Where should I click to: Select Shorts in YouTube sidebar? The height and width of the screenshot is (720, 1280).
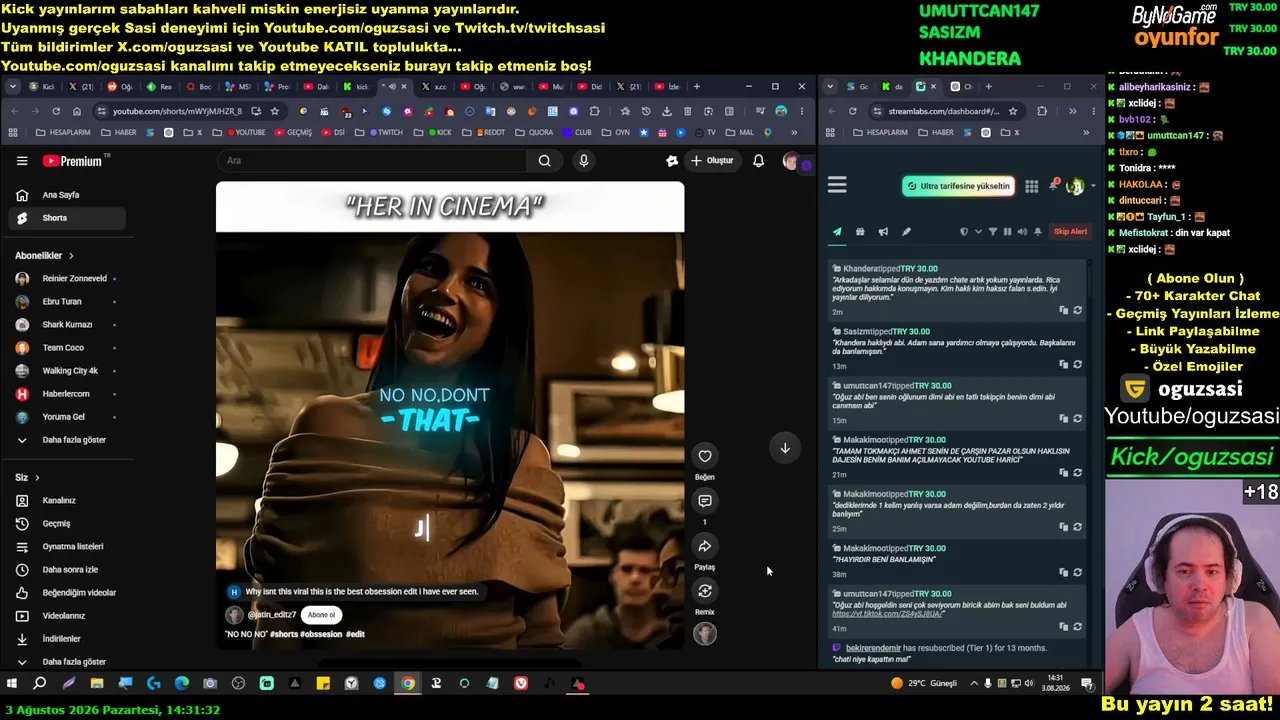click(67, 218)
